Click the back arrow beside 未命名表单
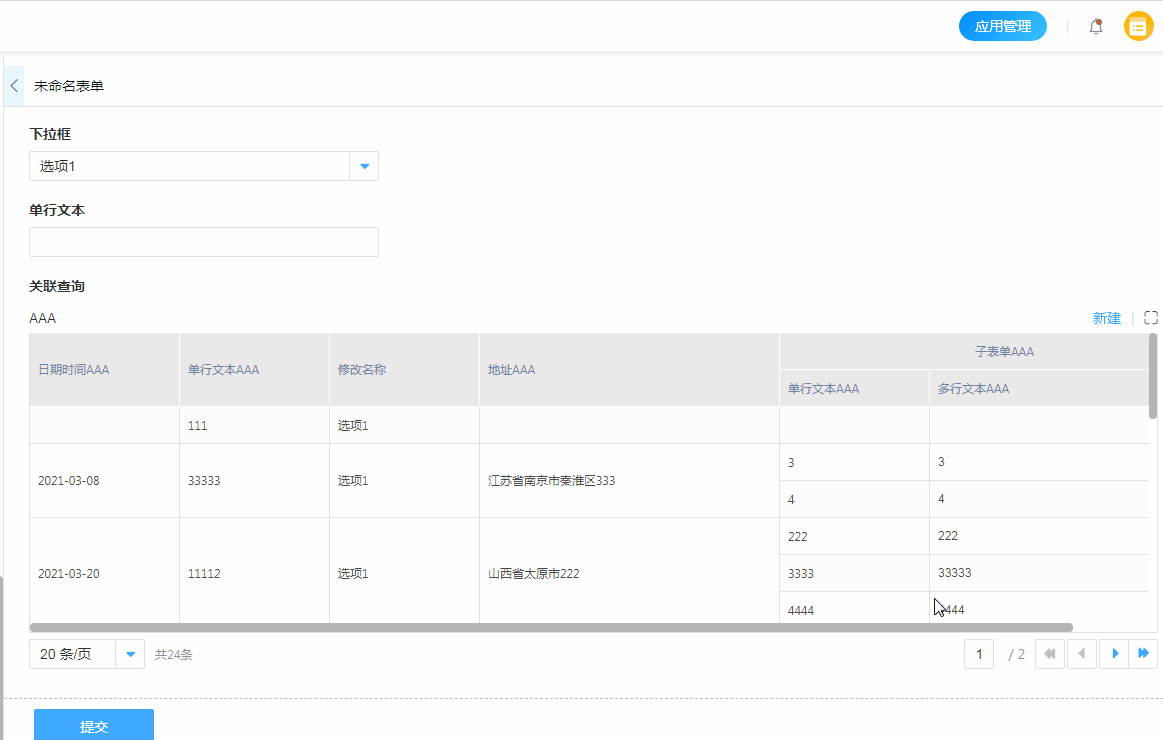 (x=14, y=86)
